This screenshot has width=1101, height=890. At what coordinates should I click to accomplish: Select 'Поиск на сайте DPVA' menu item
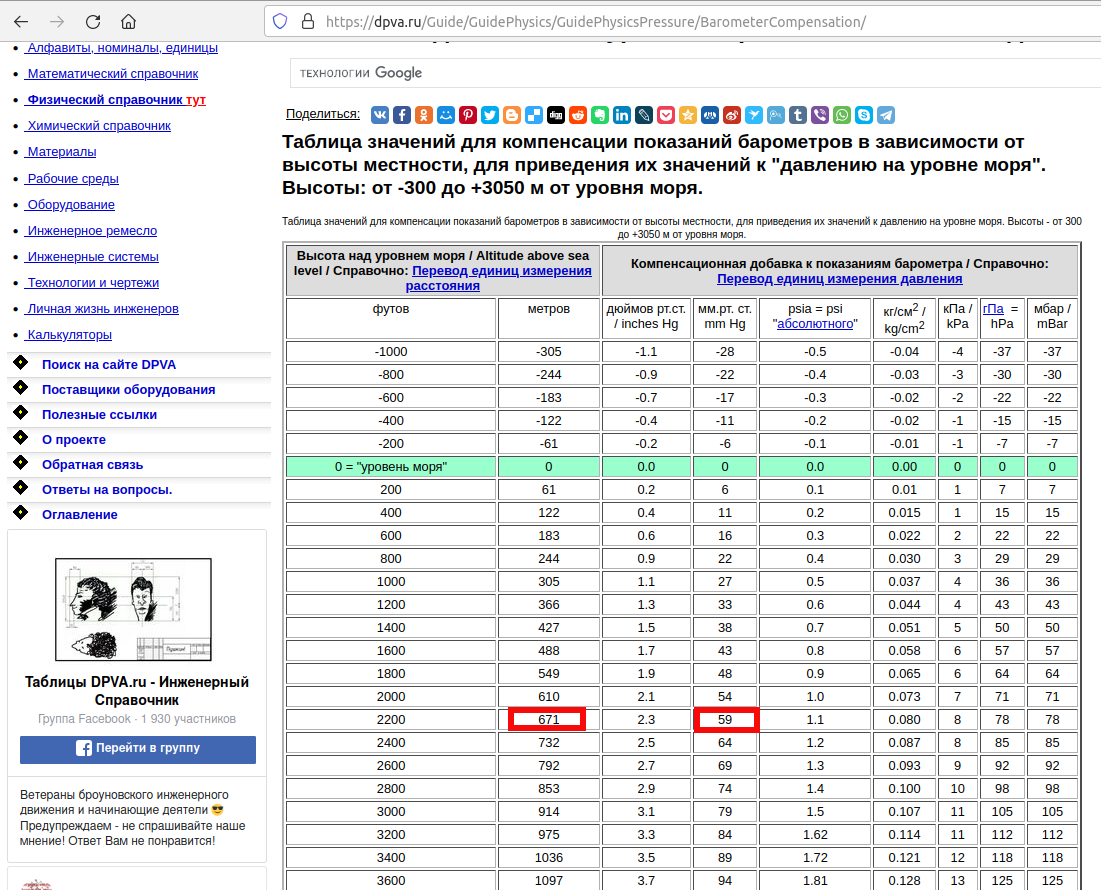[x=108, y=365]
